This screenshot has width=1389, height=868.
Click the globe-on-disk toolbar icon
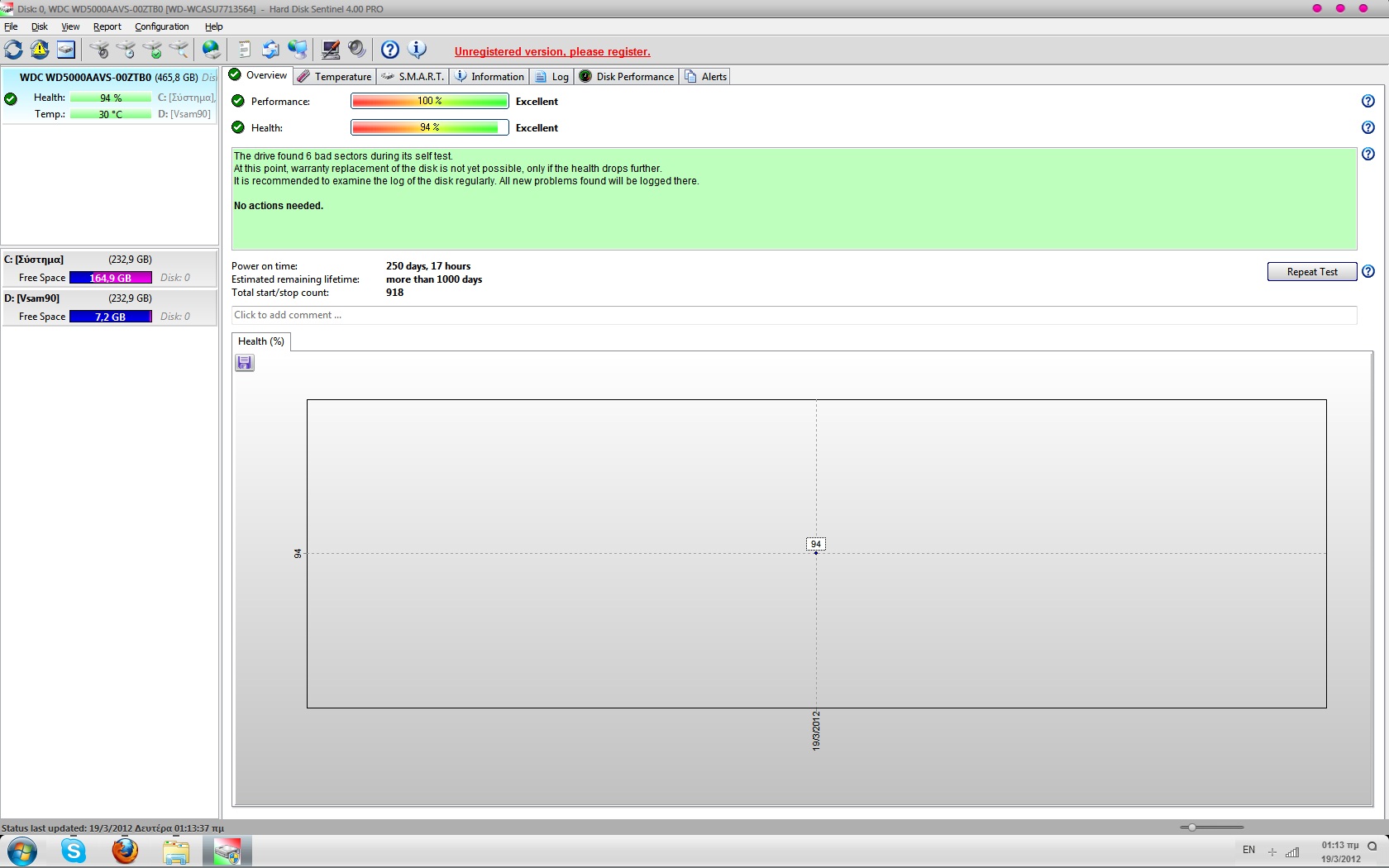[212, 50]
